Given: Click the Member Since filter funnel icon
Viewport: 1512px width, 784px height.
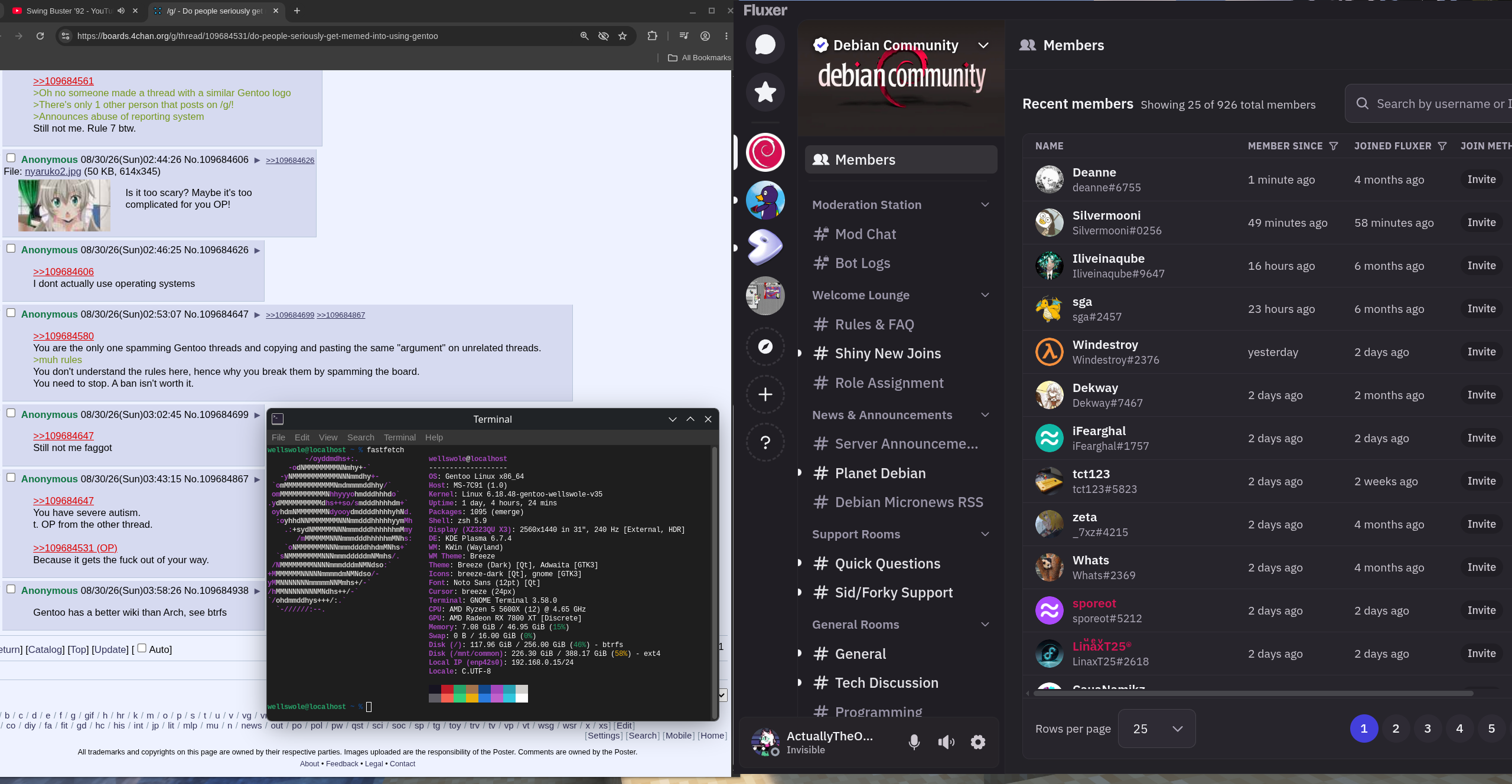Looking at the screenshot, I should click(1334, 146).
